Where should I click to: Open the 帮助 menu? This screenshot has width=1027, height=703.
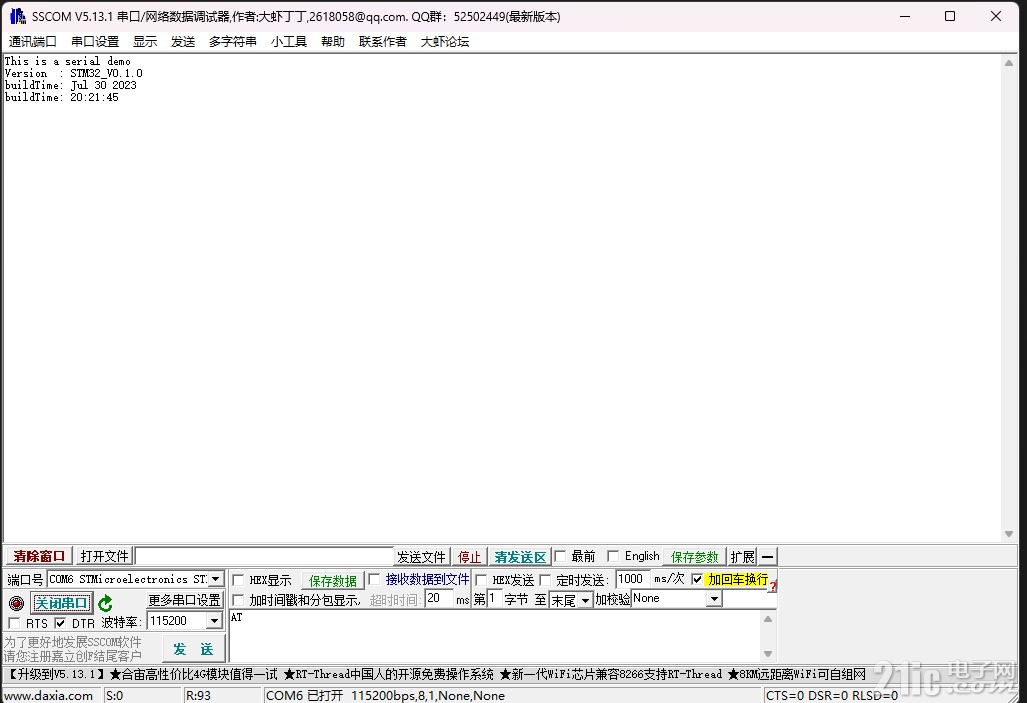click(x=333, y=41)
